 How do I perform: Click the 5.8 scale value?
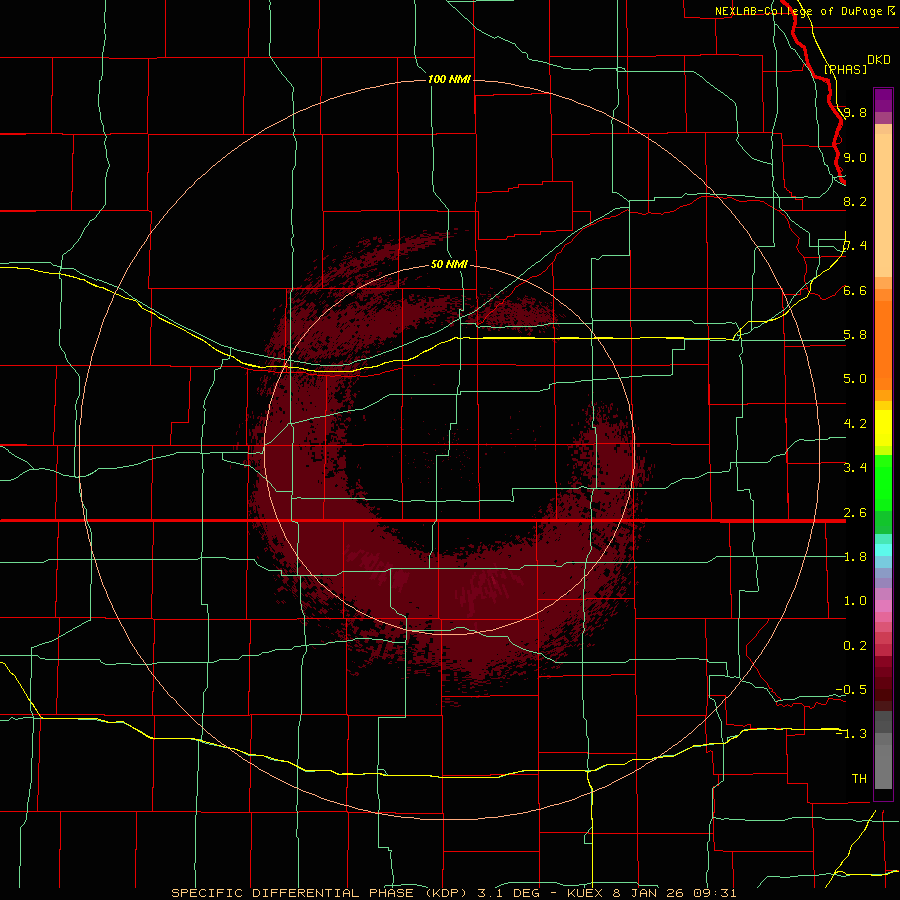[855, 335]
